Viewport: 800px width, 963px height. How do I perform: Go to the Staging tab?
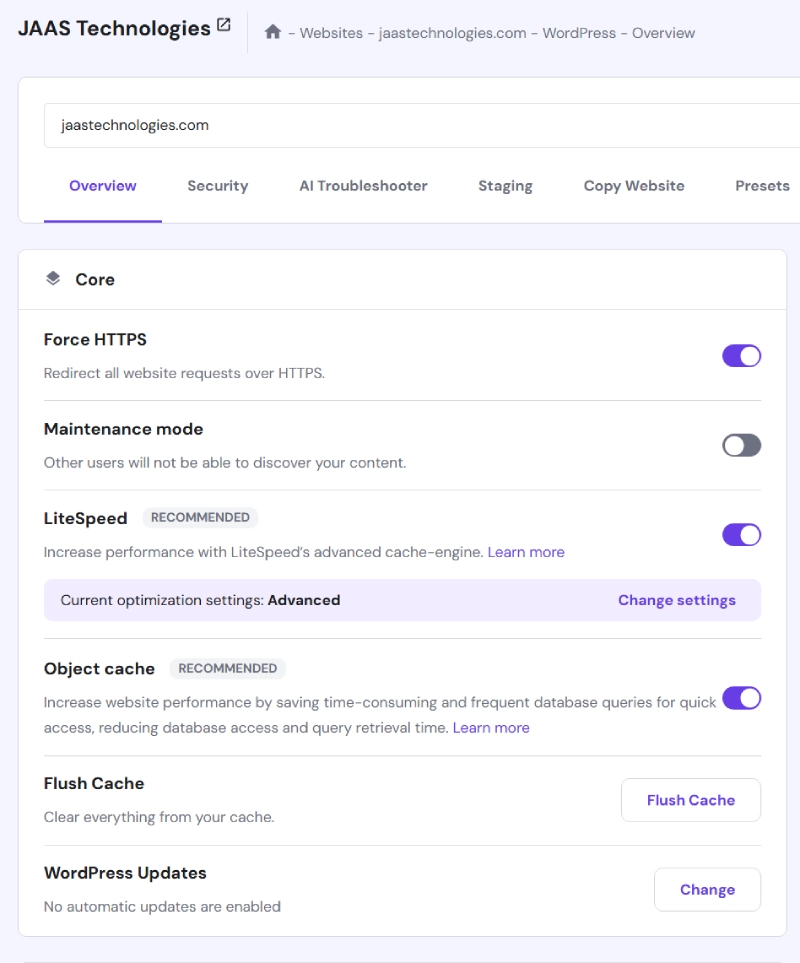click(x=505, y=185)
